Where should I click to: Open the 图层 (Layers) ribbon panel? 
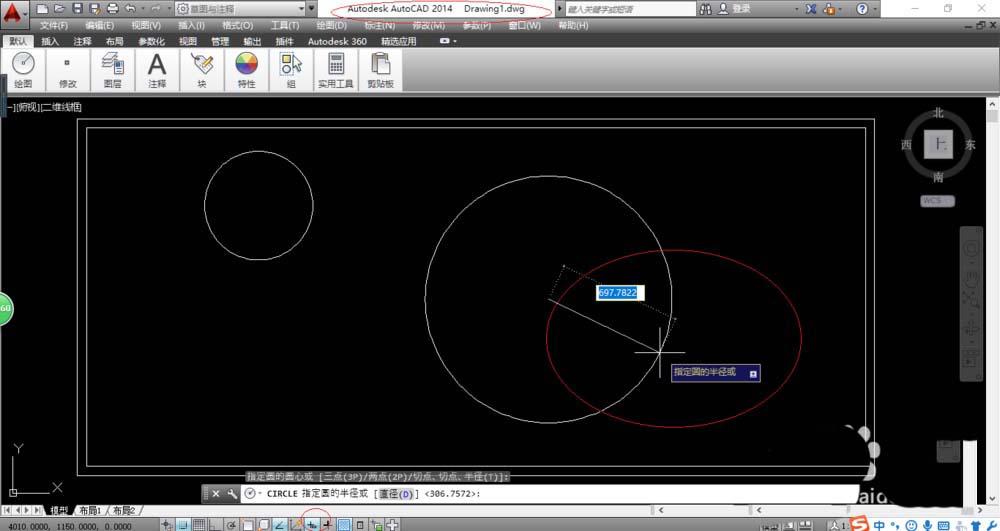click(112, 70)
